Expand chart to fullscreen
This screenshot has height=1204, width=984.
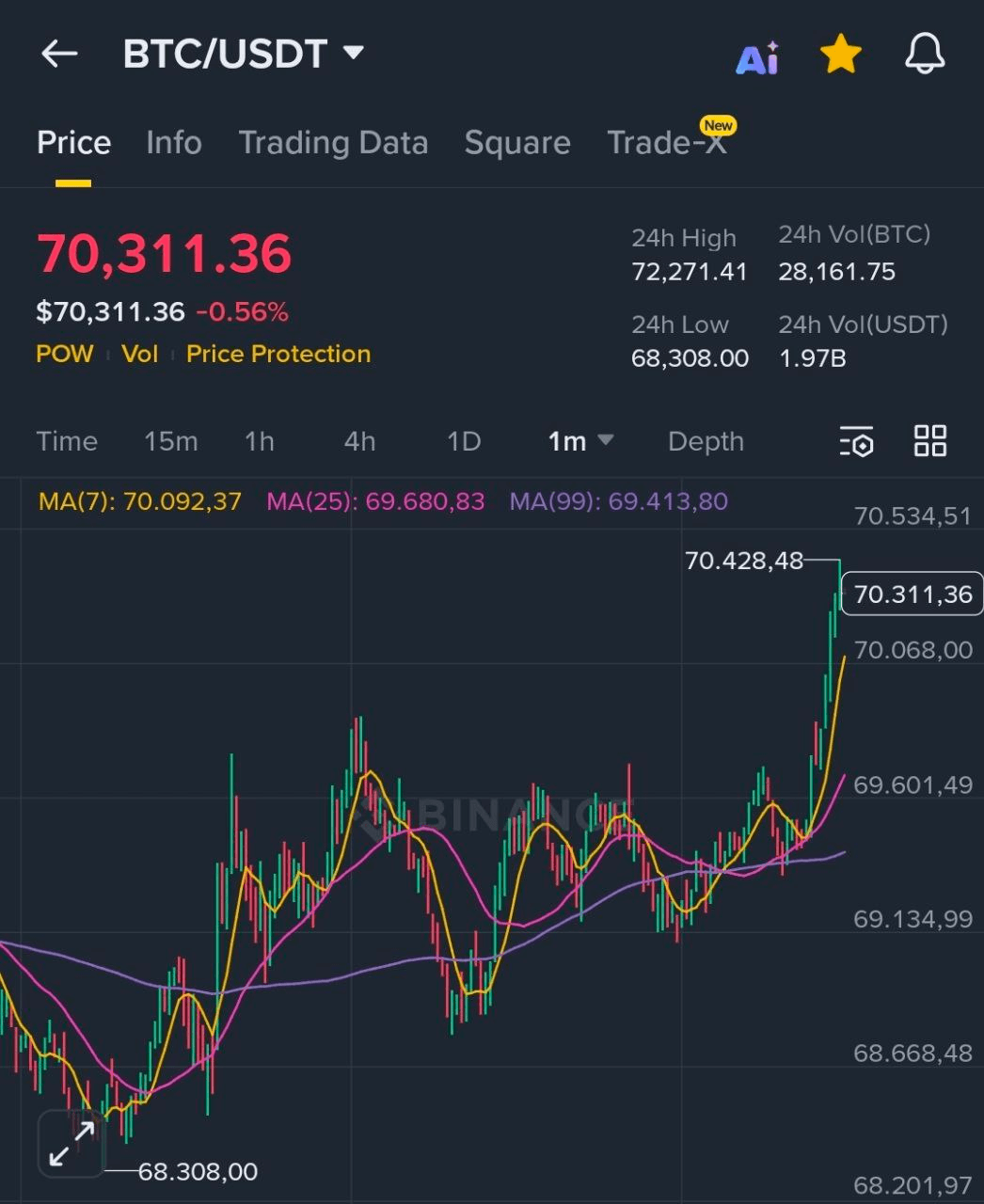coord(71,1143)
